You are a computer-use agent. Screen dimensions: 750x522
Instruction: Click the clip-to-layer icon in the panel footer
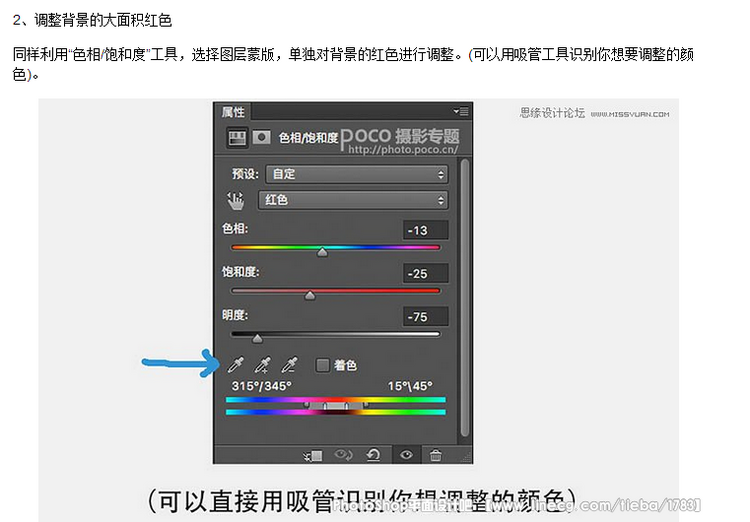coord(313,455)
